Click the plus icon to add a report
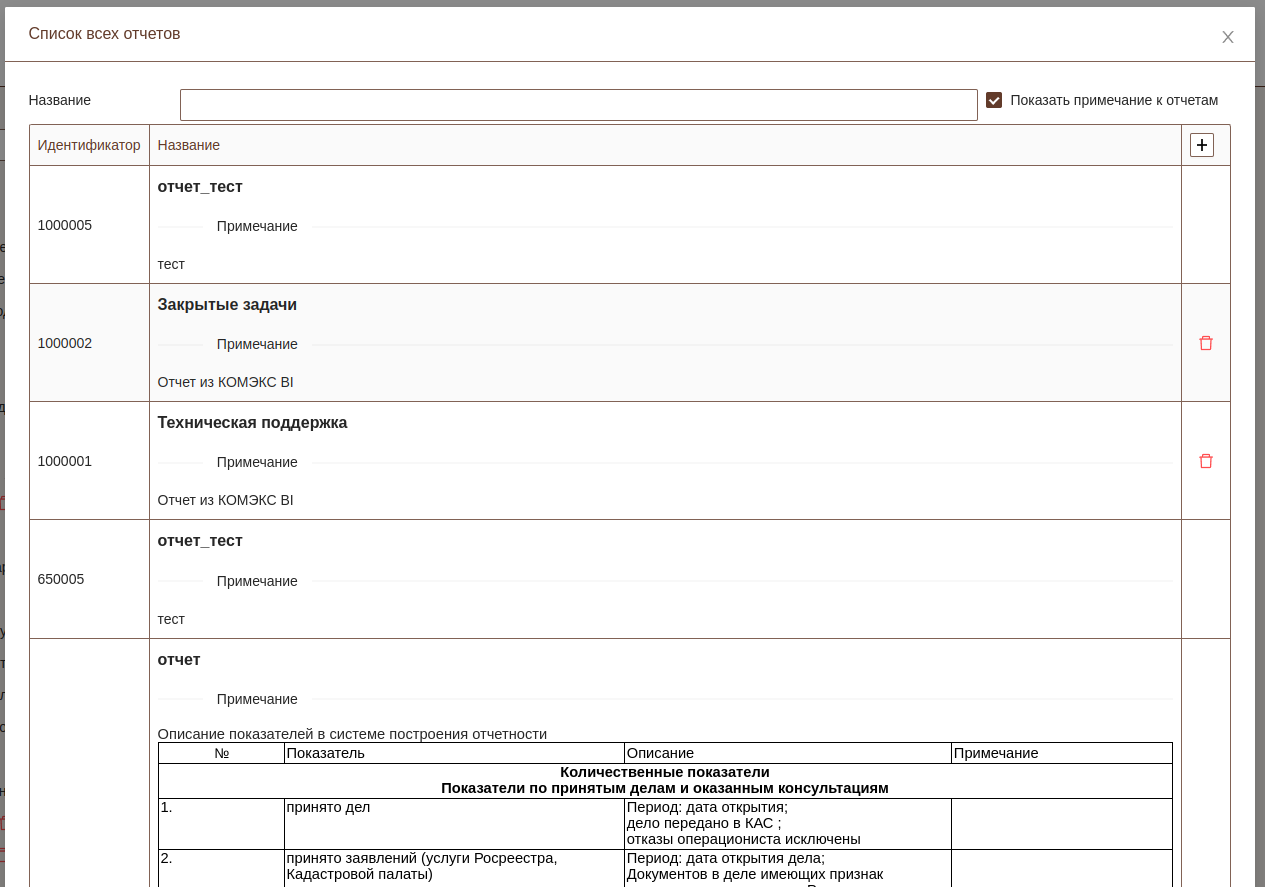The height and width of the screenshot is (887, 1265). pyautogui.click(x=1201, y=145)
